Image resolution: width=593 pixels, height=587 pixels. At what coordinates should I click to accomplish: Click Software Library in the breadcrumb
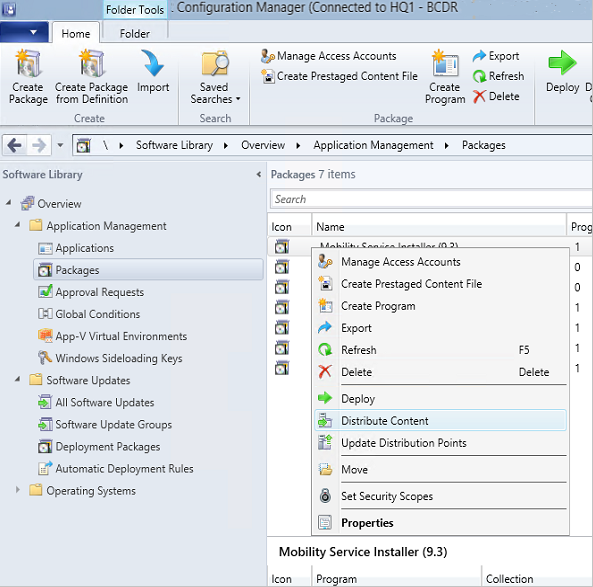point(174,145)
